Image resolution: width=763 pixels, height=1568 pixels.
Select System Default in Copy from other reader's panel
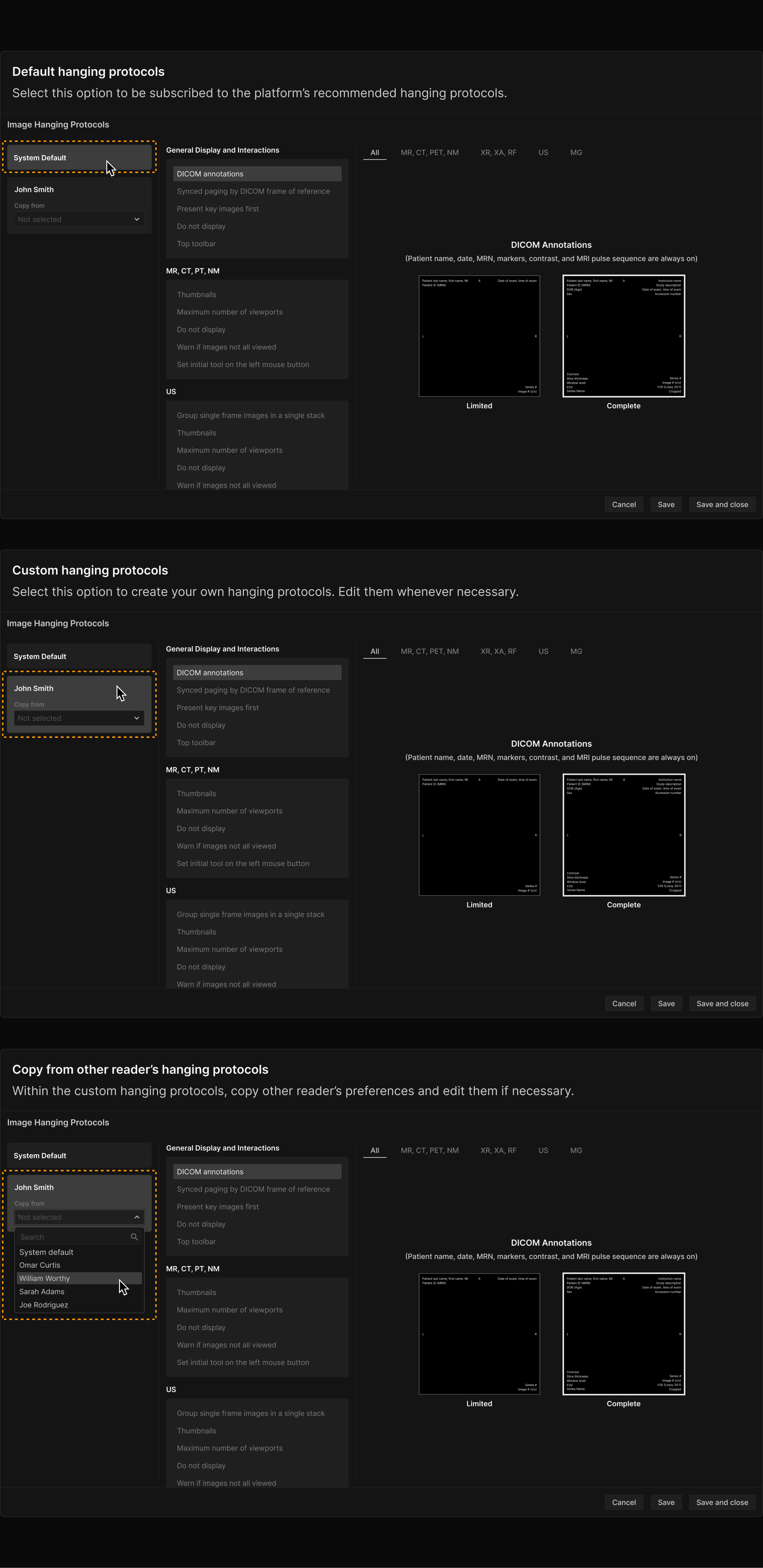tap(79, 1155)
